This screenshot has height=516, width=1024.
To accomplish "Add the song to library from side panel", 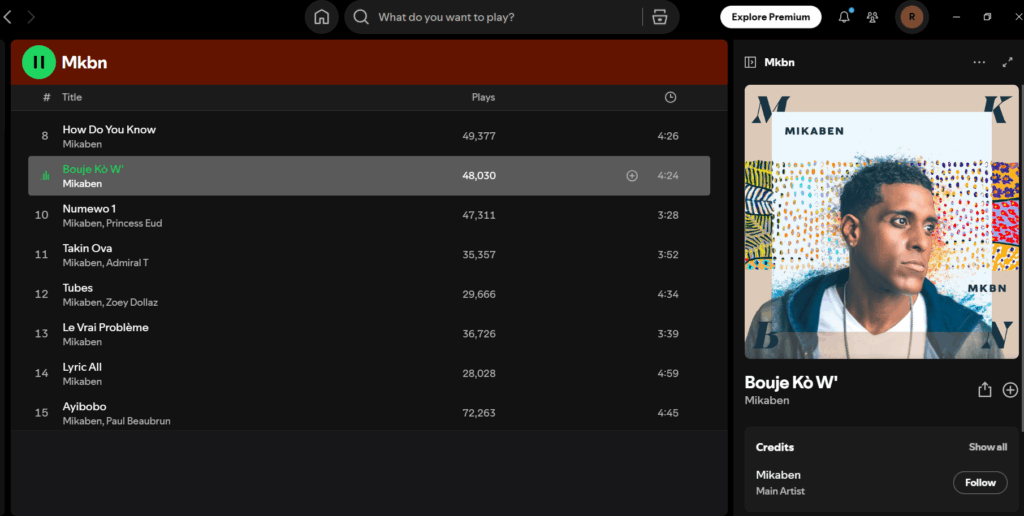I will (1010, 390).
